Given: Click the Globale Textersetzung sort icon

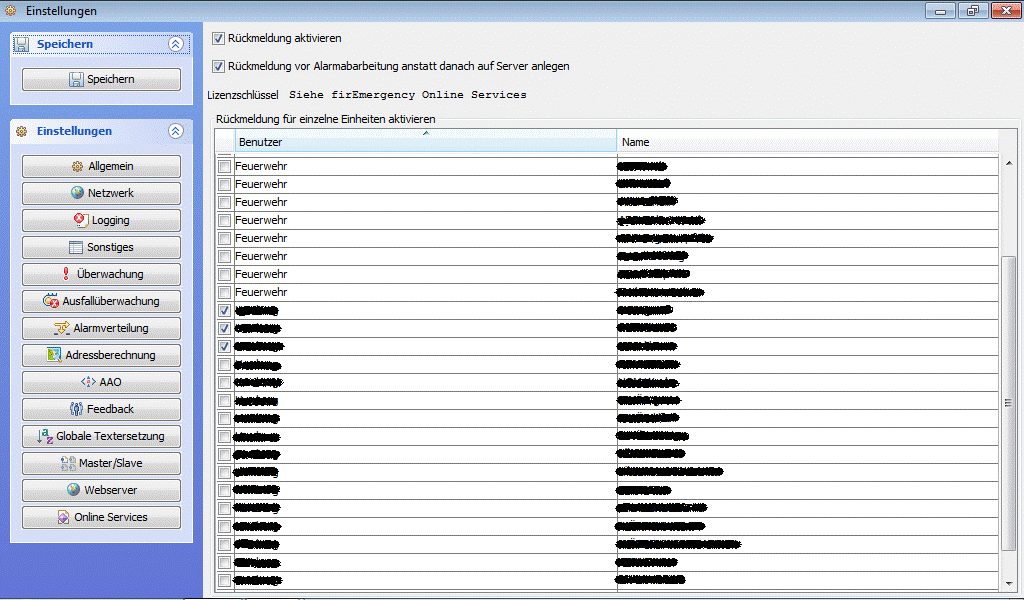Looking at the screenshot, I should point(44,437).
